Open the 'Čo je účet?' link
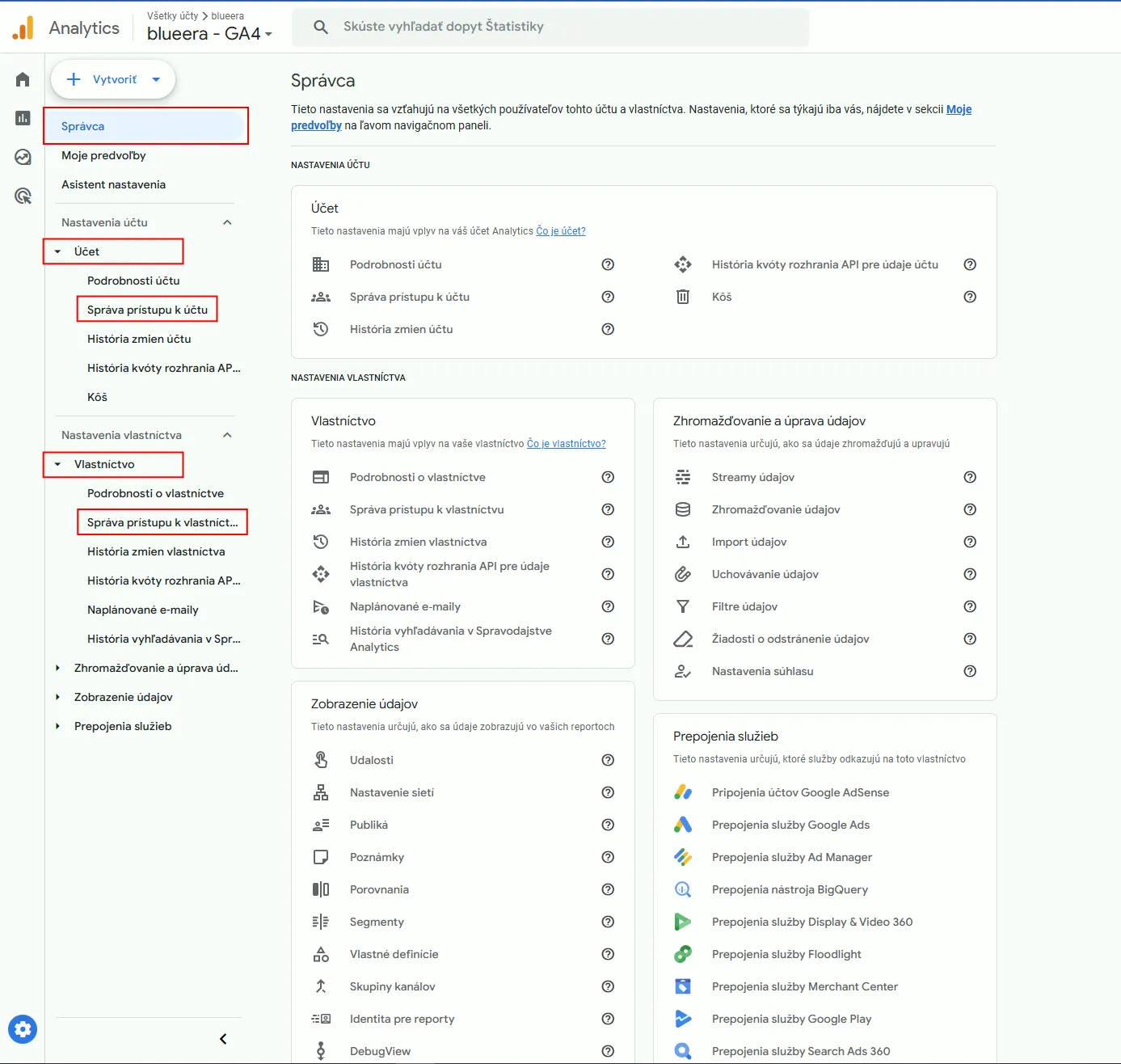 [561, 231]
